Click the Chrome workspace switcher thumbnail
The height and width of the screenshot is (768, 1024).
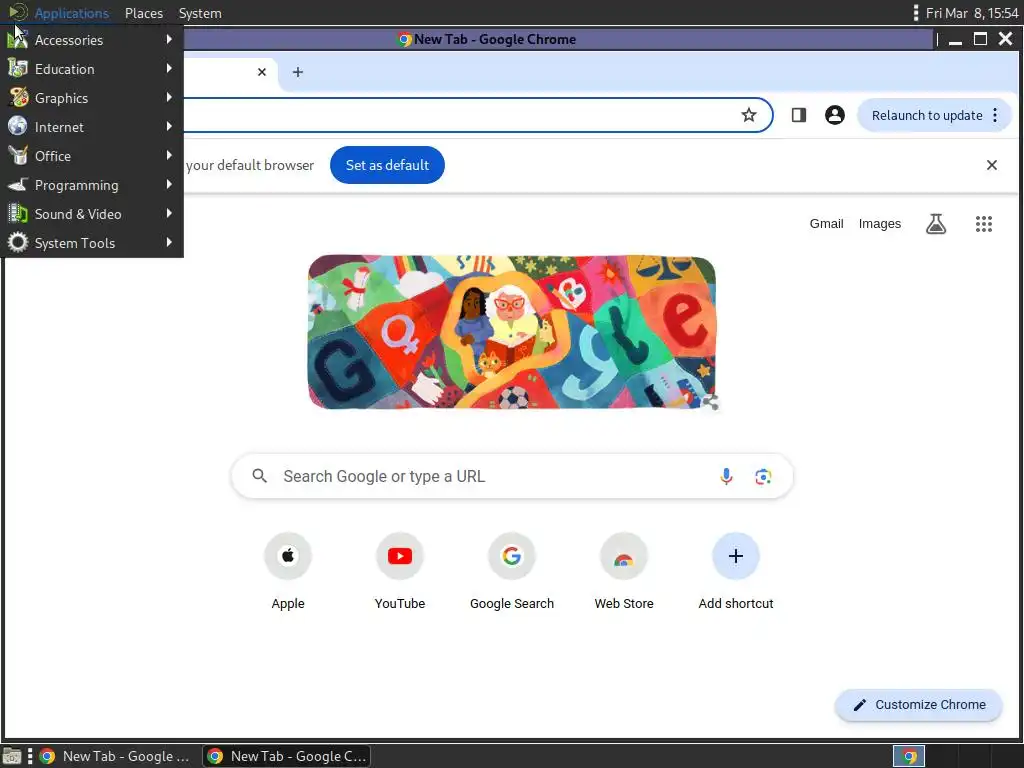tap(909, 756)
